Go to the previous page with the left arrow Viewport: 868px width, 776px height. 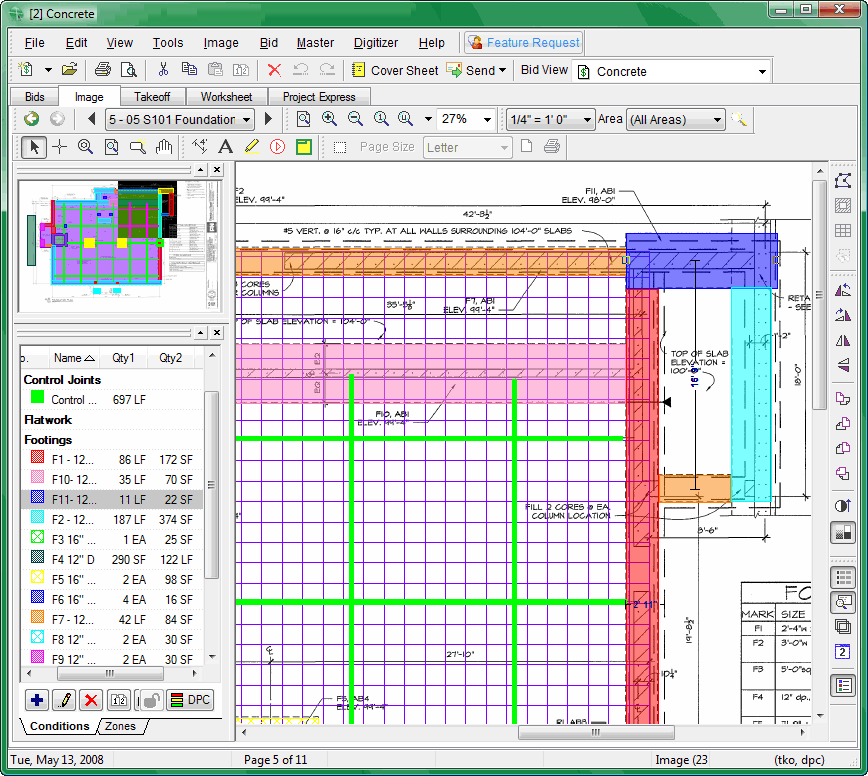[91, 118]
